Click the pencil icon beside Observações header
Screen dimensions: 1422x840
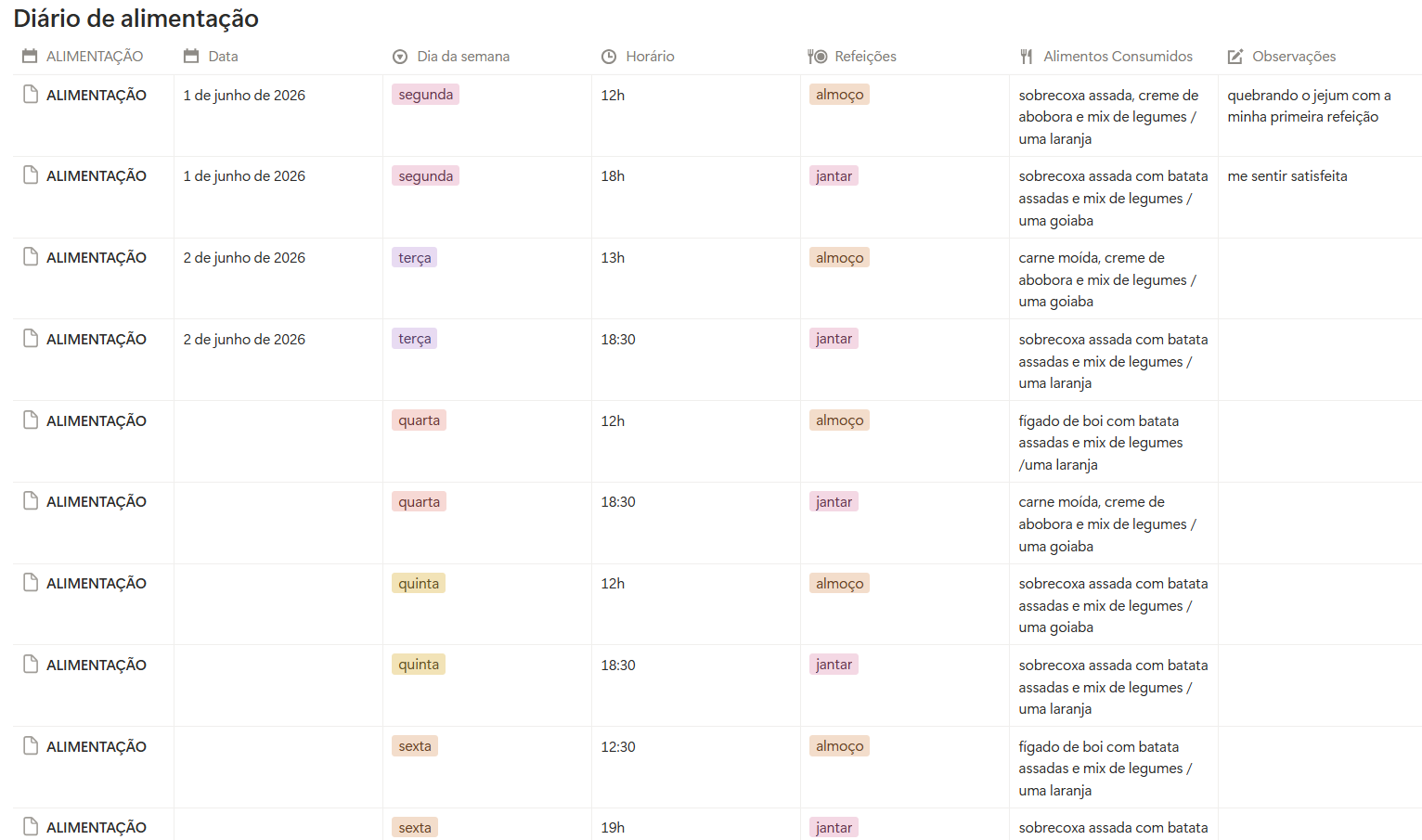pyautogui.click(x=1235, y=57)
